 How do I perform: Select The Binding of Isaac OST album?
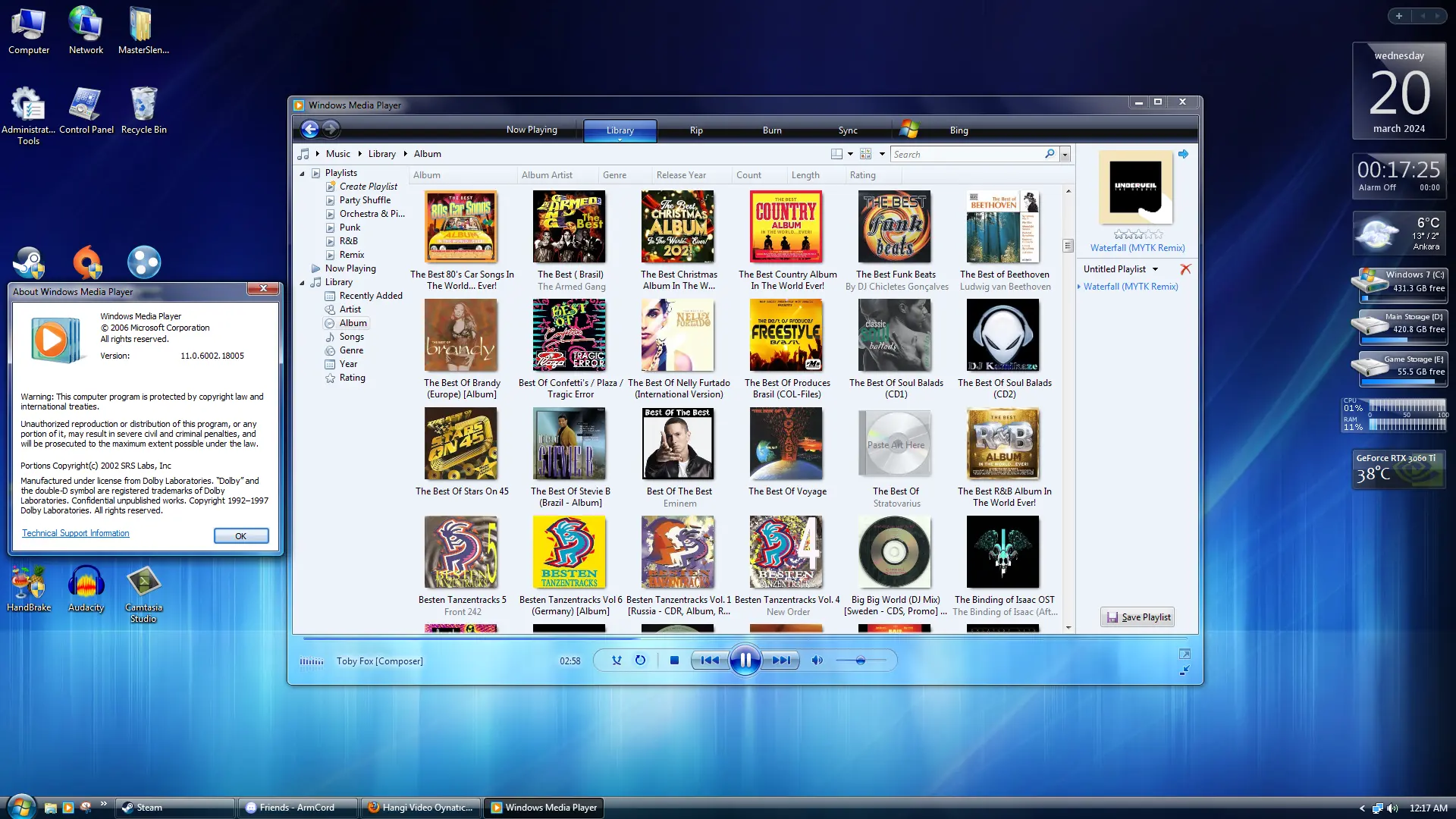(1003, 552)
